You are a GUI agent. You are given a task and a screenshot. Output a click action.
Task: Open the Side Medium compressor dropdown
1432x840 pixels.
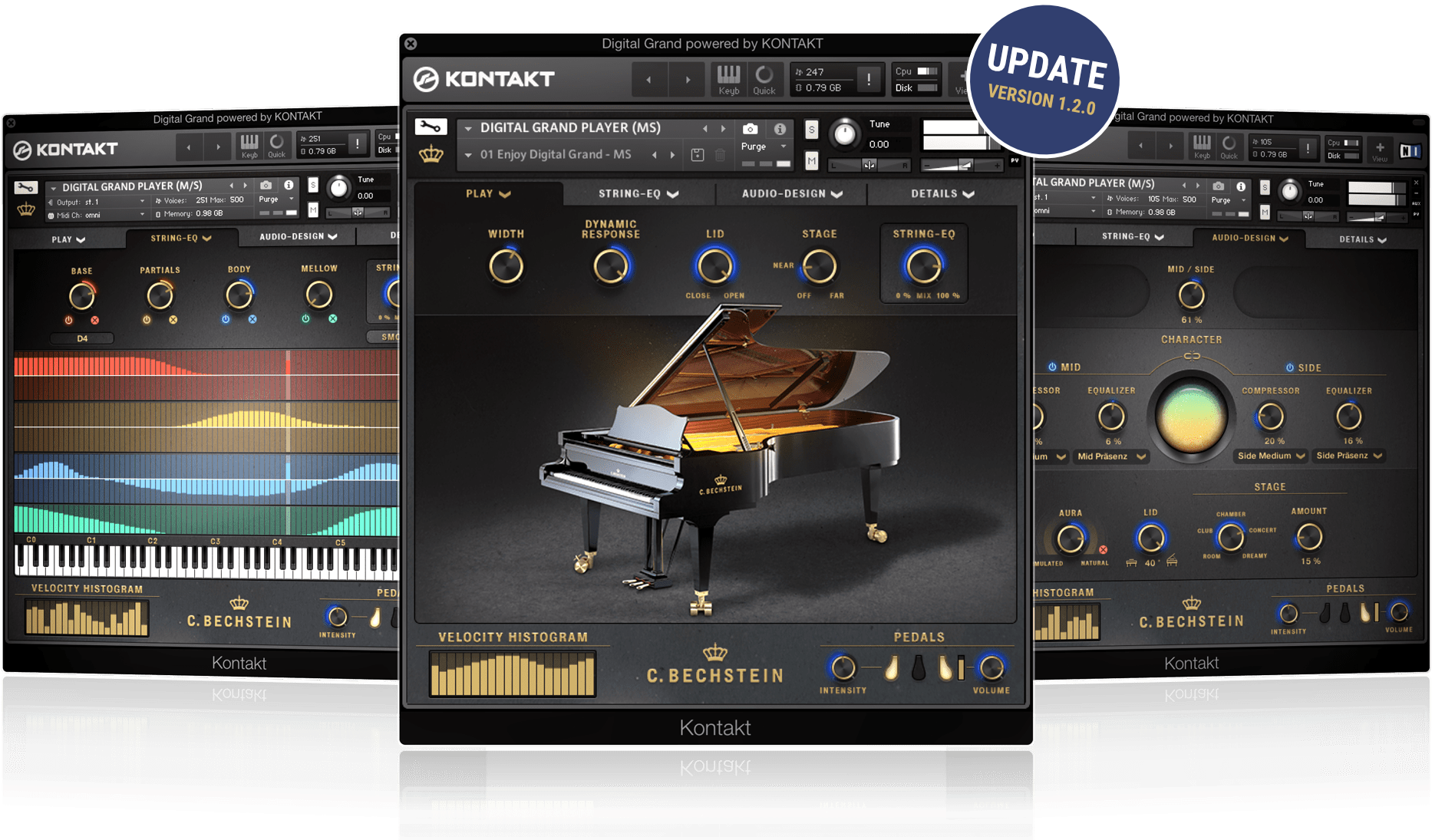tap(1271, 456)
